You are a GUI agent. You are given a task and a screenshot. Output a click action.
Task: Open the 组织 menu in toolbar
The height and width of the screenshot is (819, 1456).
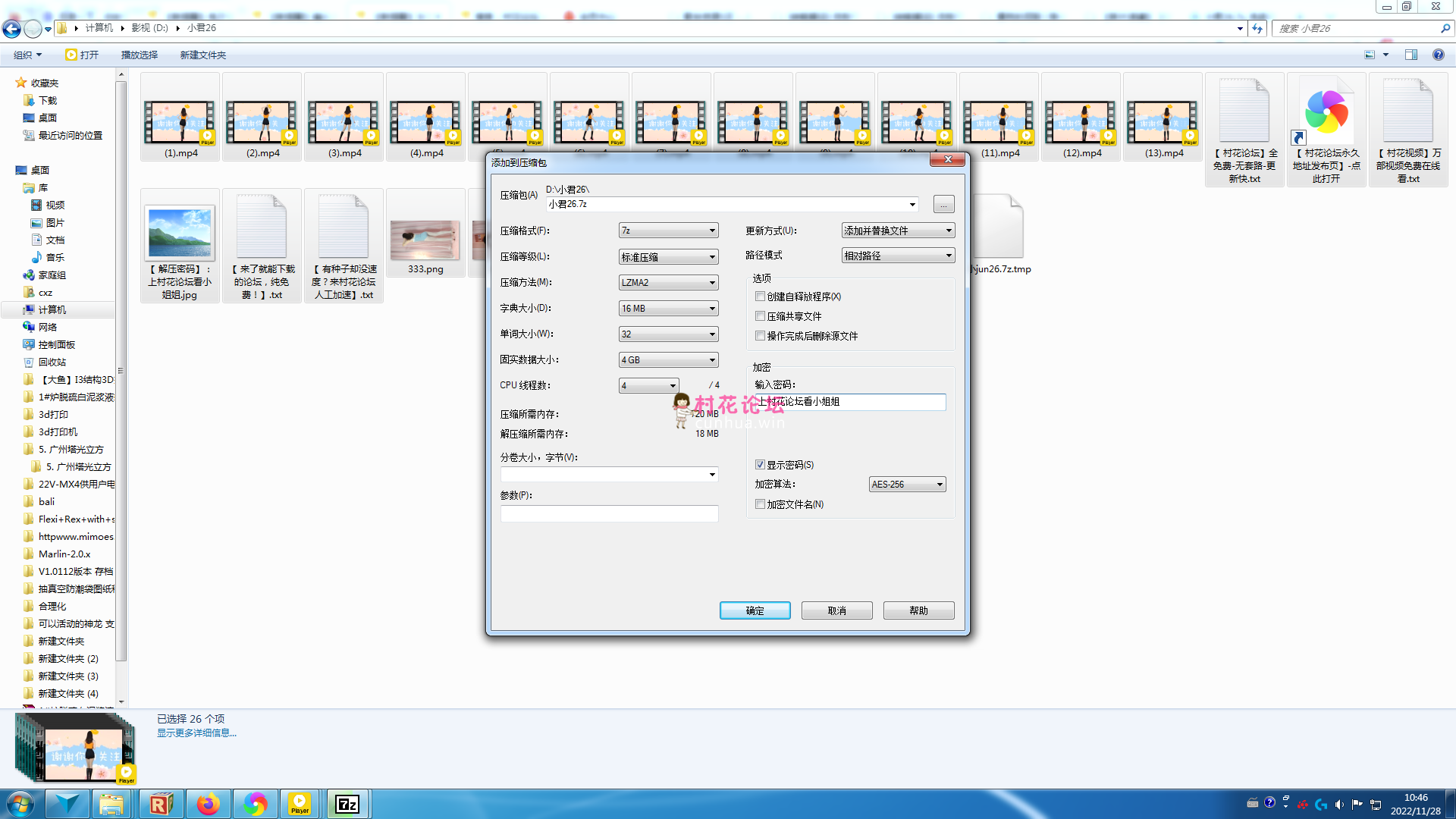(27, 55)
